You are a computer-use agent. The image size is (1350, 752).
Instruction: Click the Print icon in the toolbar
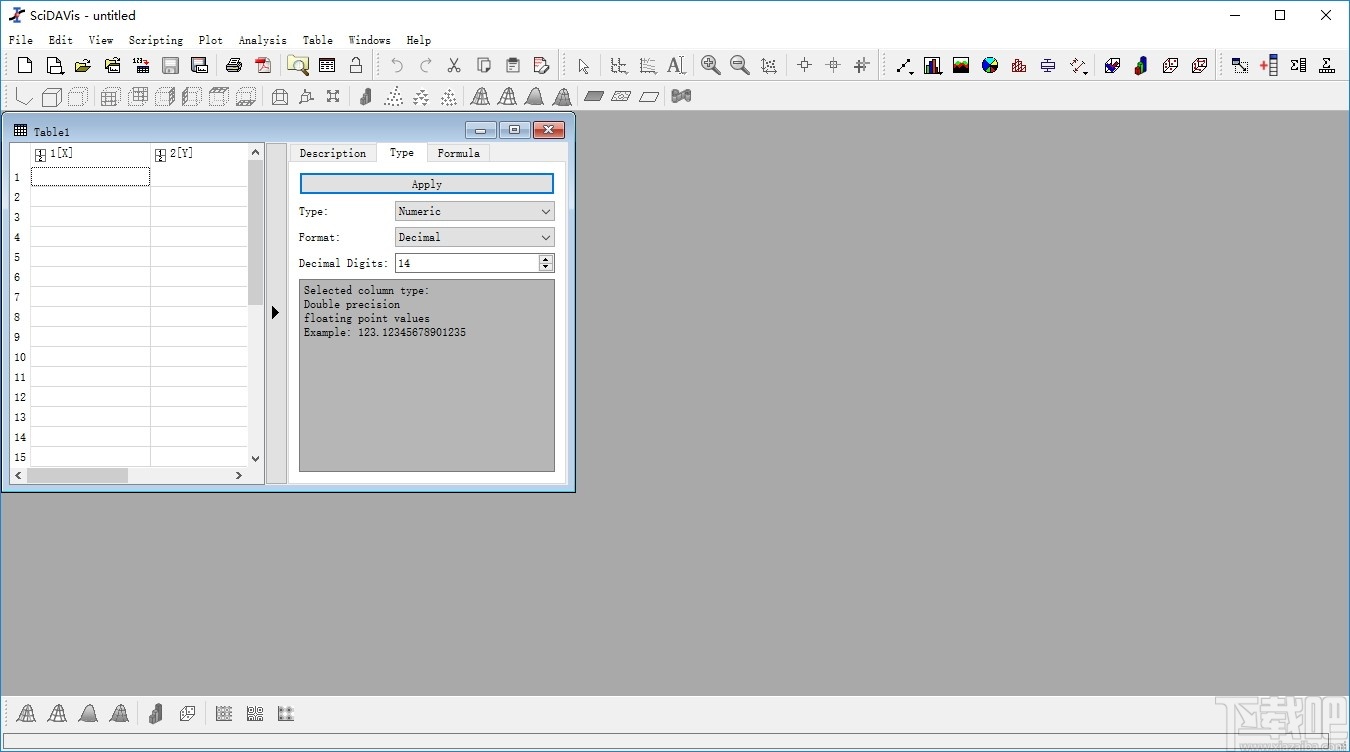(x=234, y=66)
